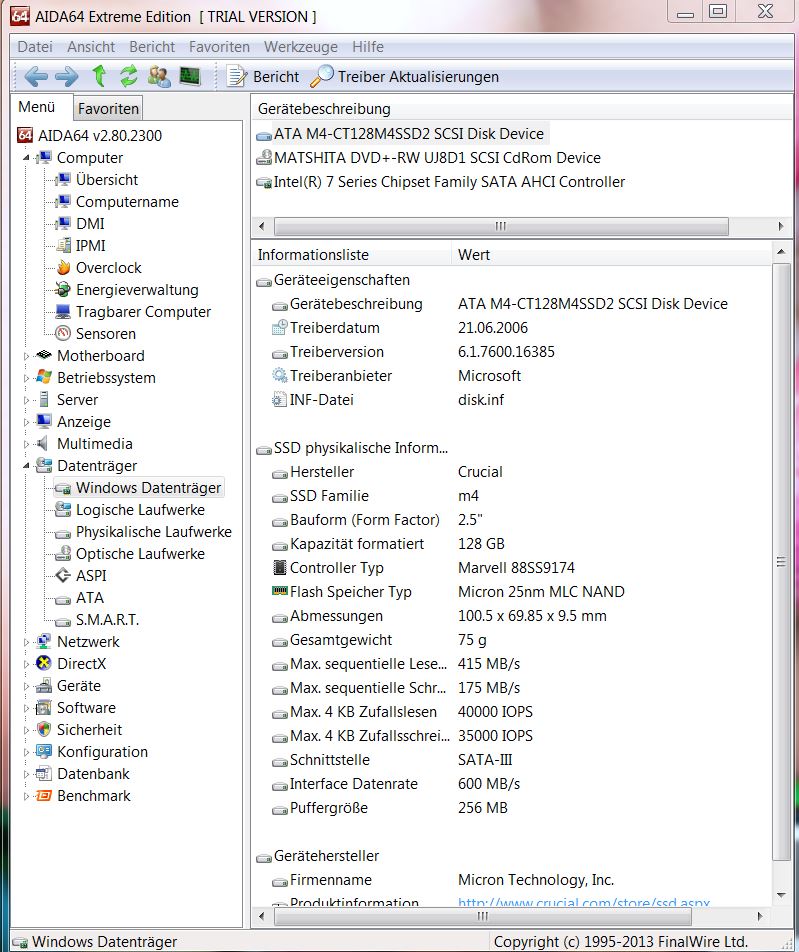This screenshot has width=799, height=952.
Task: Open the S.M.A.R.T. entry
Action: pos(107,620)
